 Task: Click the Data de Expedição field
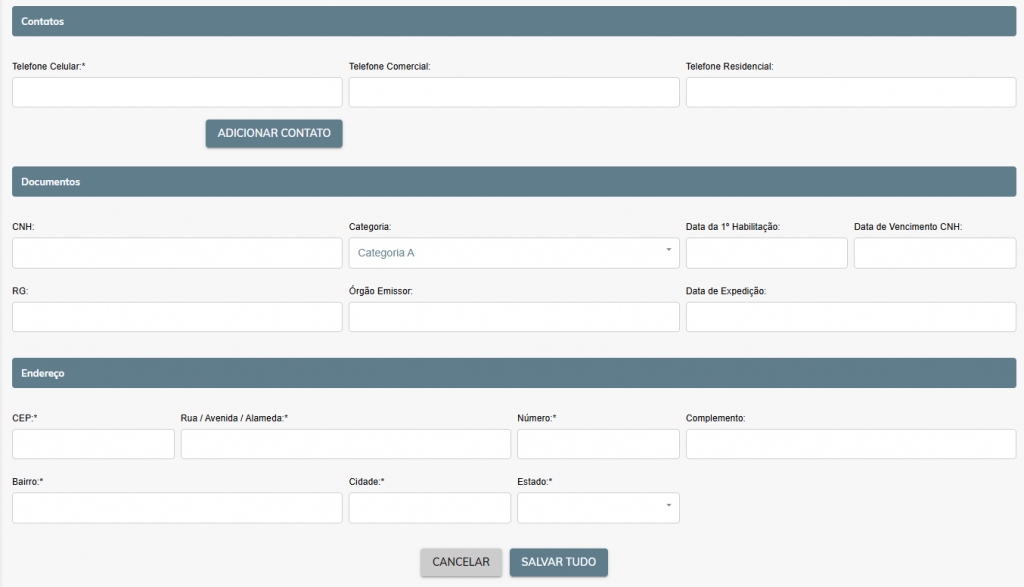coord(851,317)
